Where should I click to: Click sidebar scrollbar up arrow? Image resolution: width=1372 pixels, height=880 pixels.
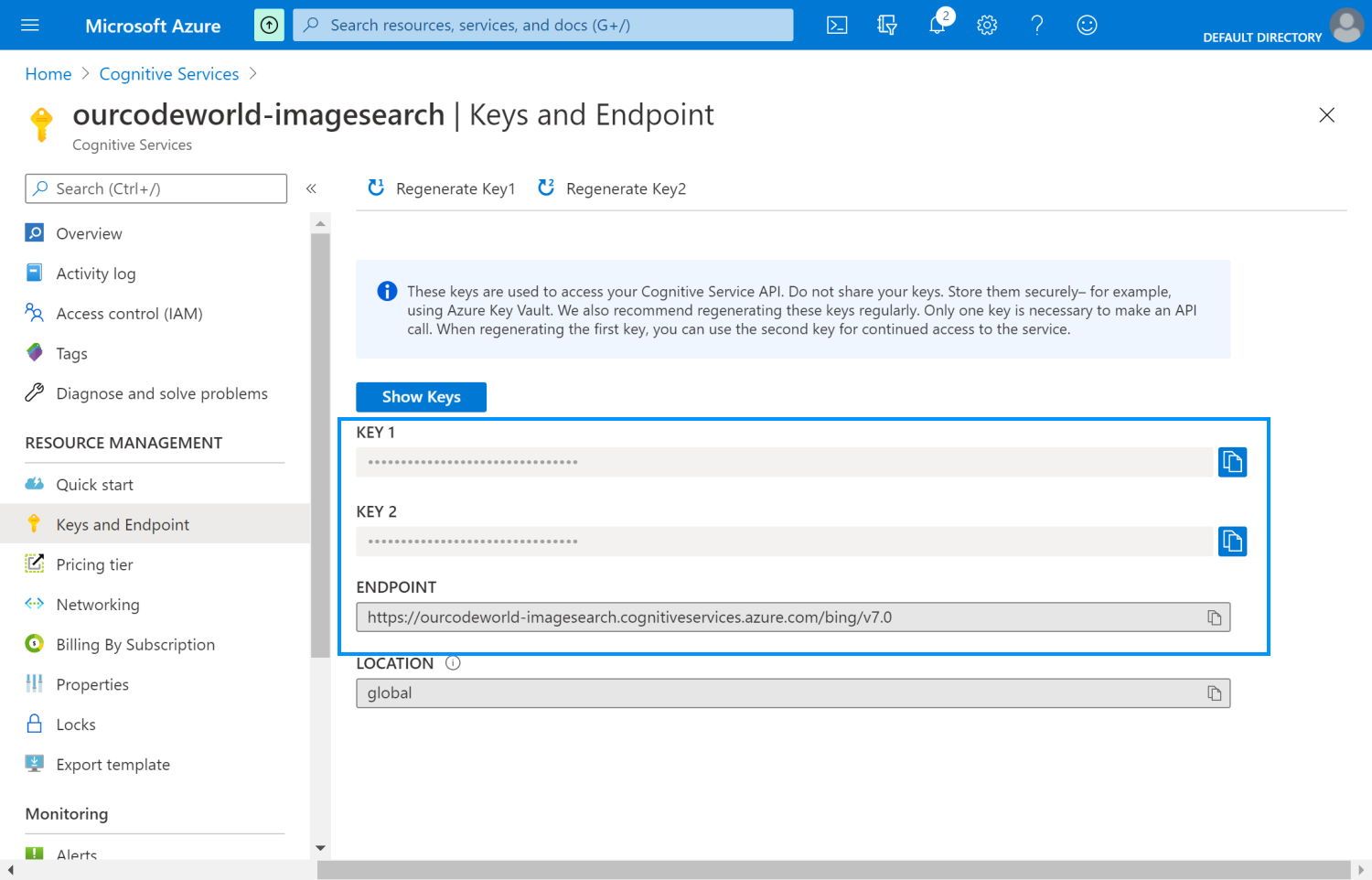pos(320,223)
